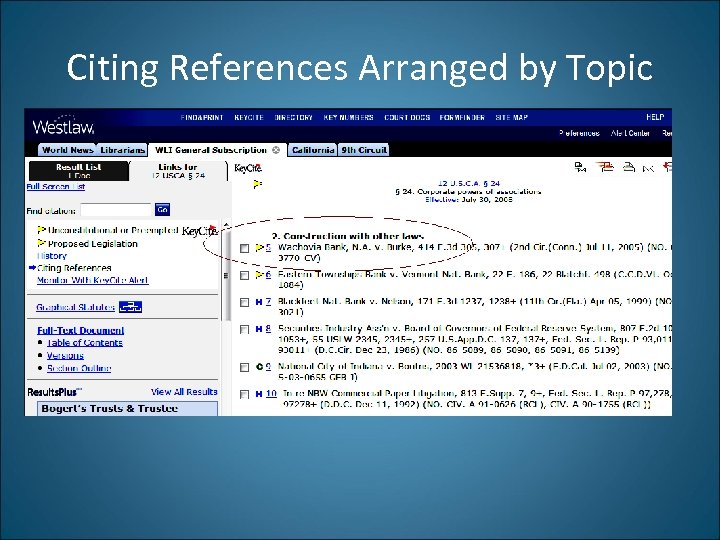Switch to Links for 12 USCA § 24 tab
Image resolution: width=720 pixels, height=540 pixels.
[x=178, y=170]
